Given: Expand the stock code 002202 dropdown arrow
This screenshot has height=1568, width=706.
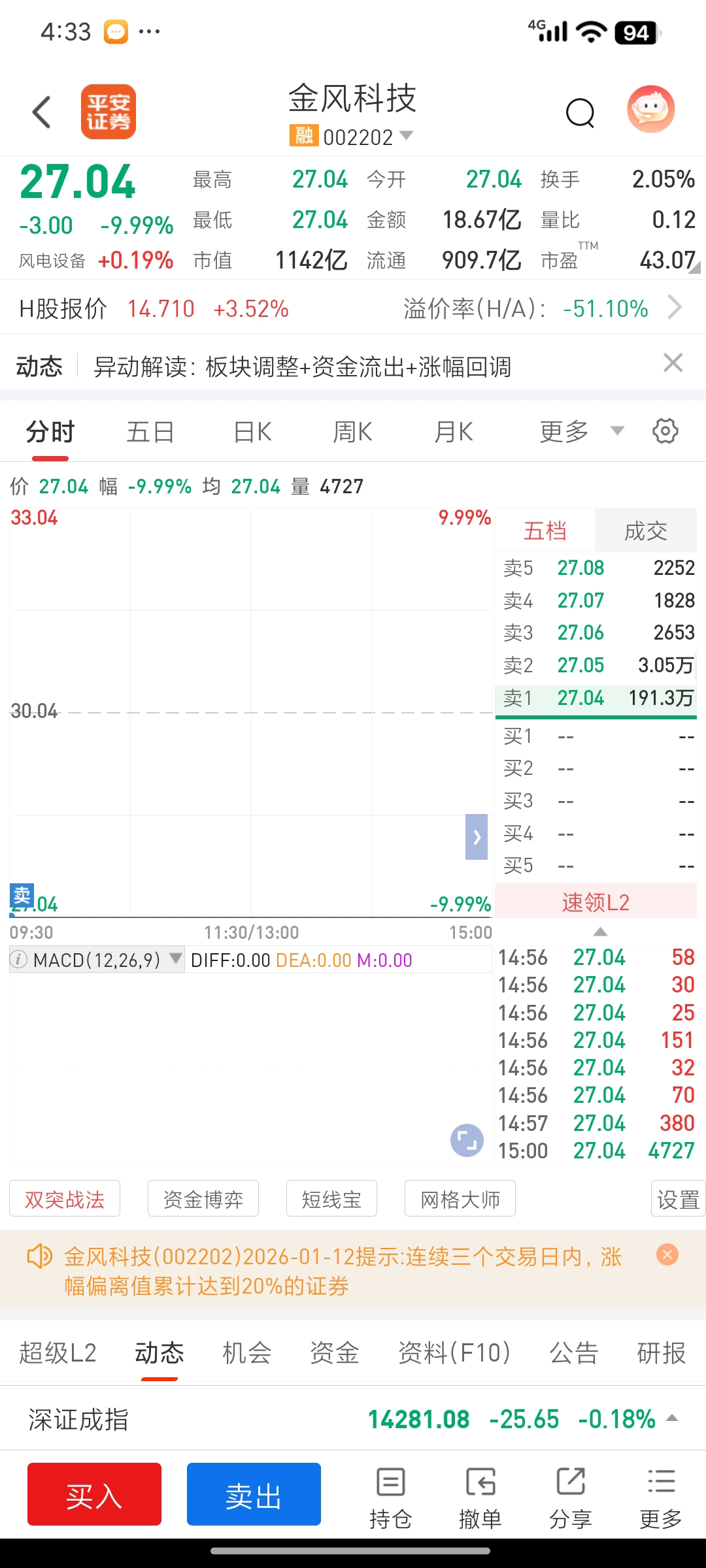Looking at the screenshot, I should click(407, 136).
